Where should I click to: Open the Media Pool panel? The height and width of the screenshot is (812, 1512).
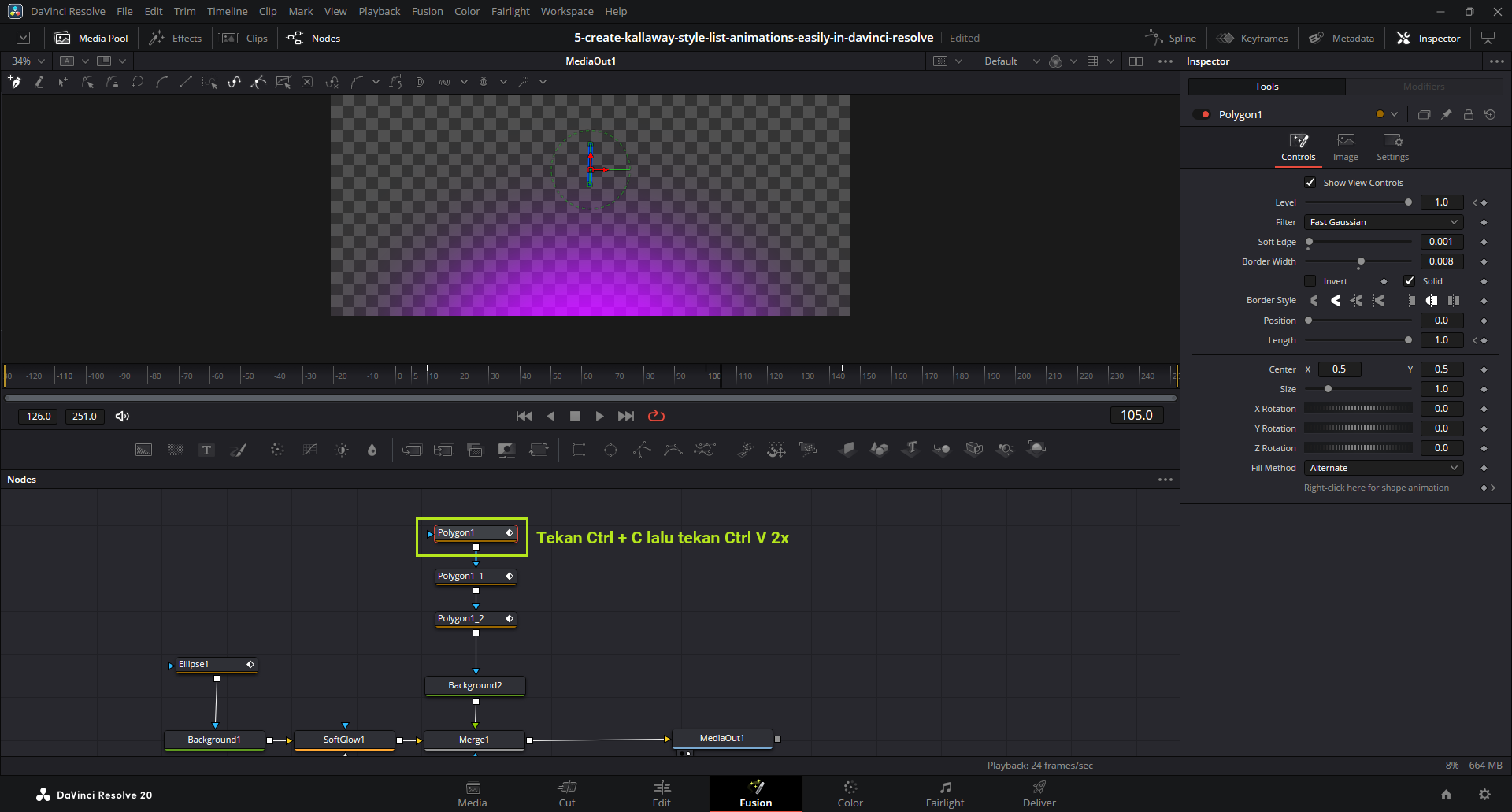click(91, 38)
